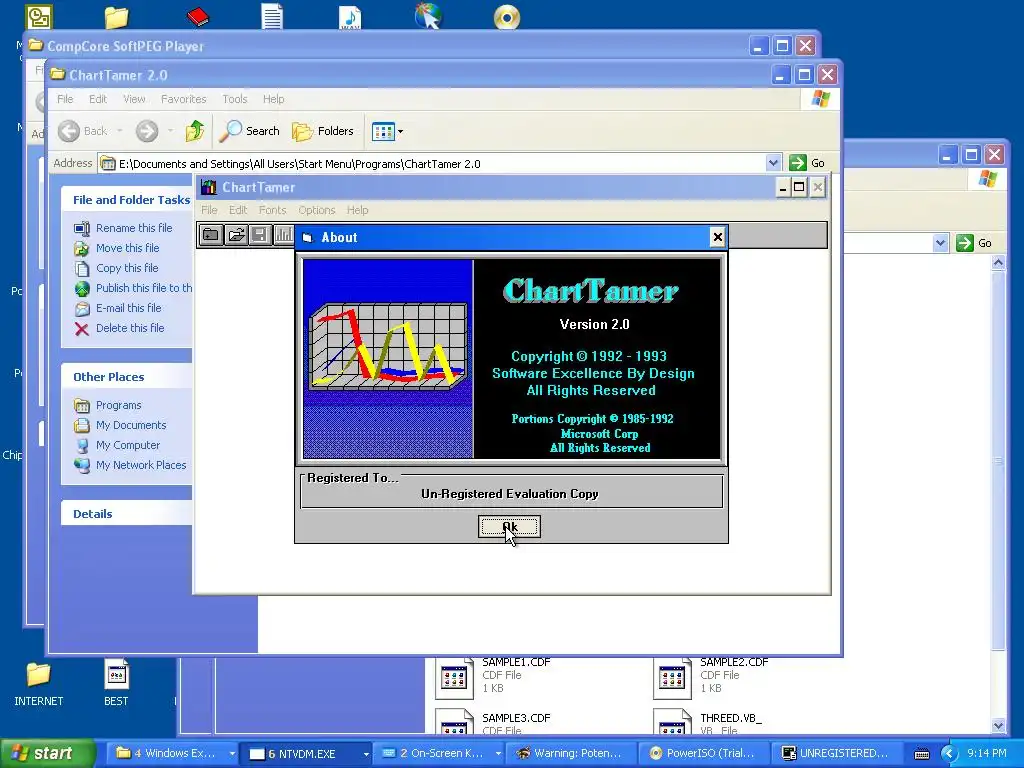1024x768 pixels.
Task: Click the globe with cursor desktop icon
Action: (428, 16)
